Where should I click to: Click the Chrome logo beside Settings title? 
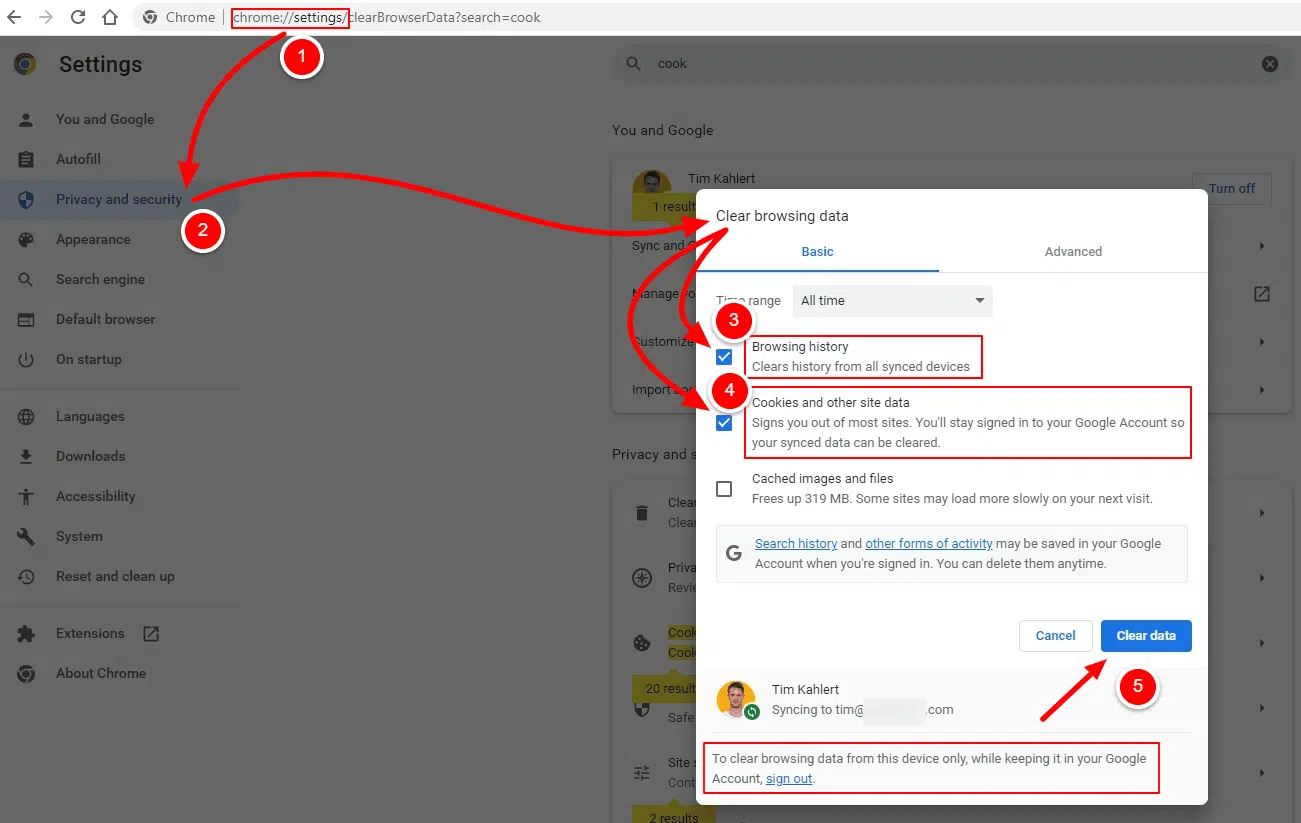25,64
